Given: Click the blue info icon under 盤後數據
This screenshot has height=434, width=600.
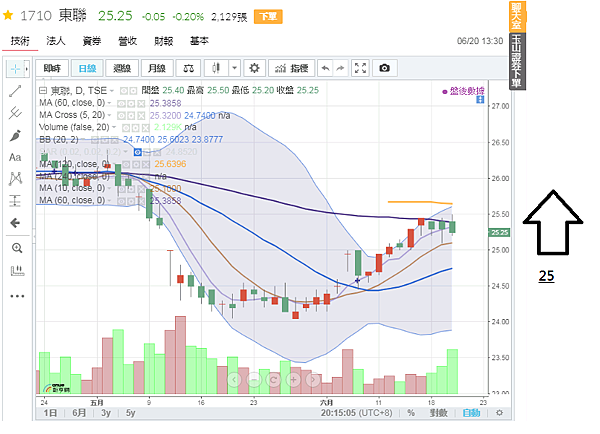Looking at the screenshot, I should 480,100.
